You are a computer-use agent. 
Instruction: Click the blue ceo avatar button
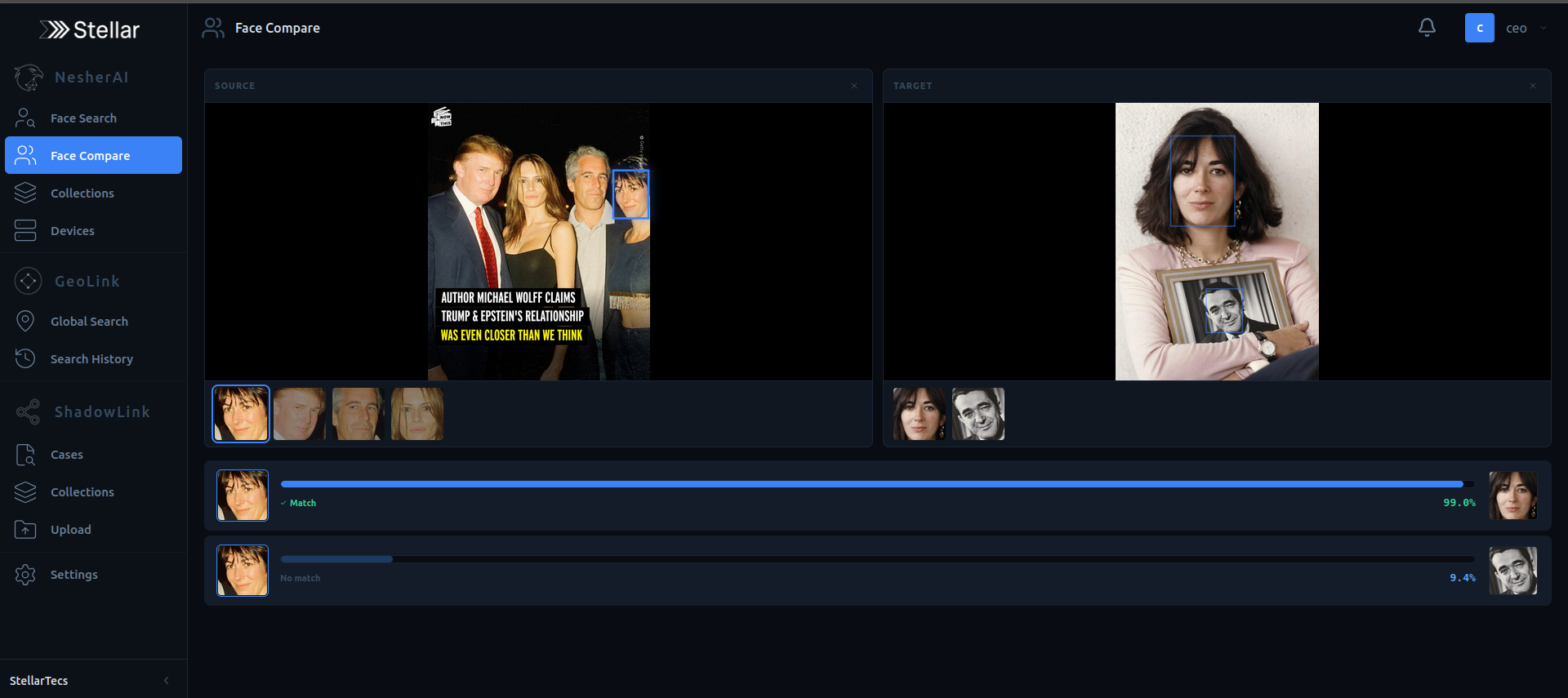(x=1479, y=28)
